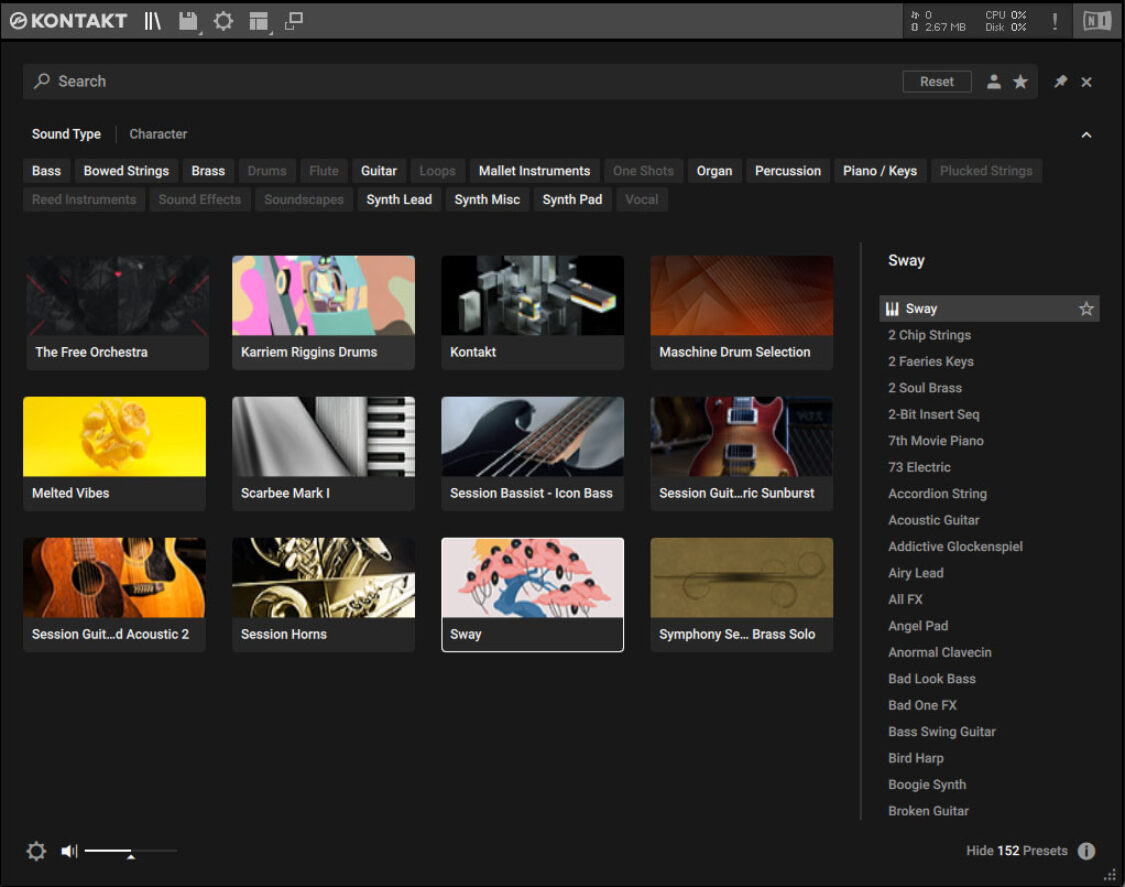Toggle the user content filter icon
Image resolution: width=1125 pixels, height=887 pixels.
(994, 82)
